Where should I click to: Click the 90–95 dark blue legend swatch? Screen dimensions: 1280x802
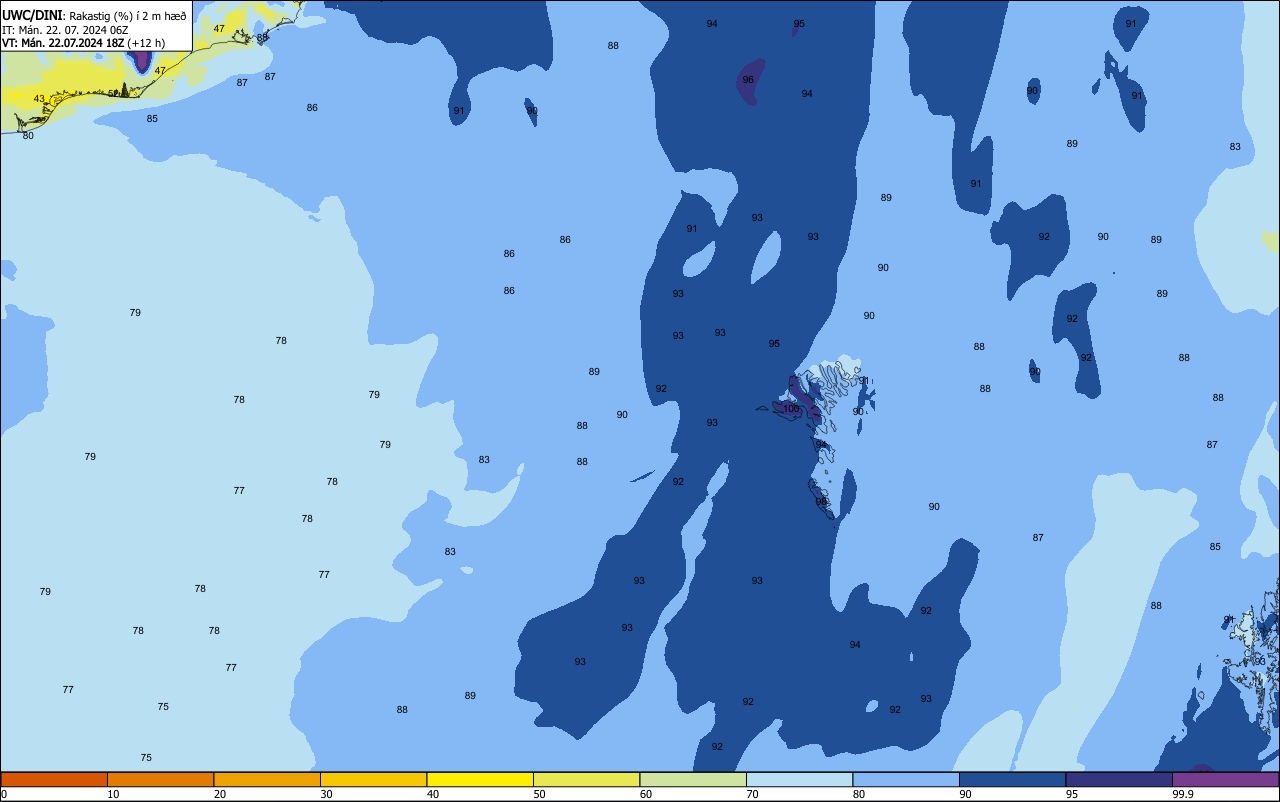pos(1012,779)
